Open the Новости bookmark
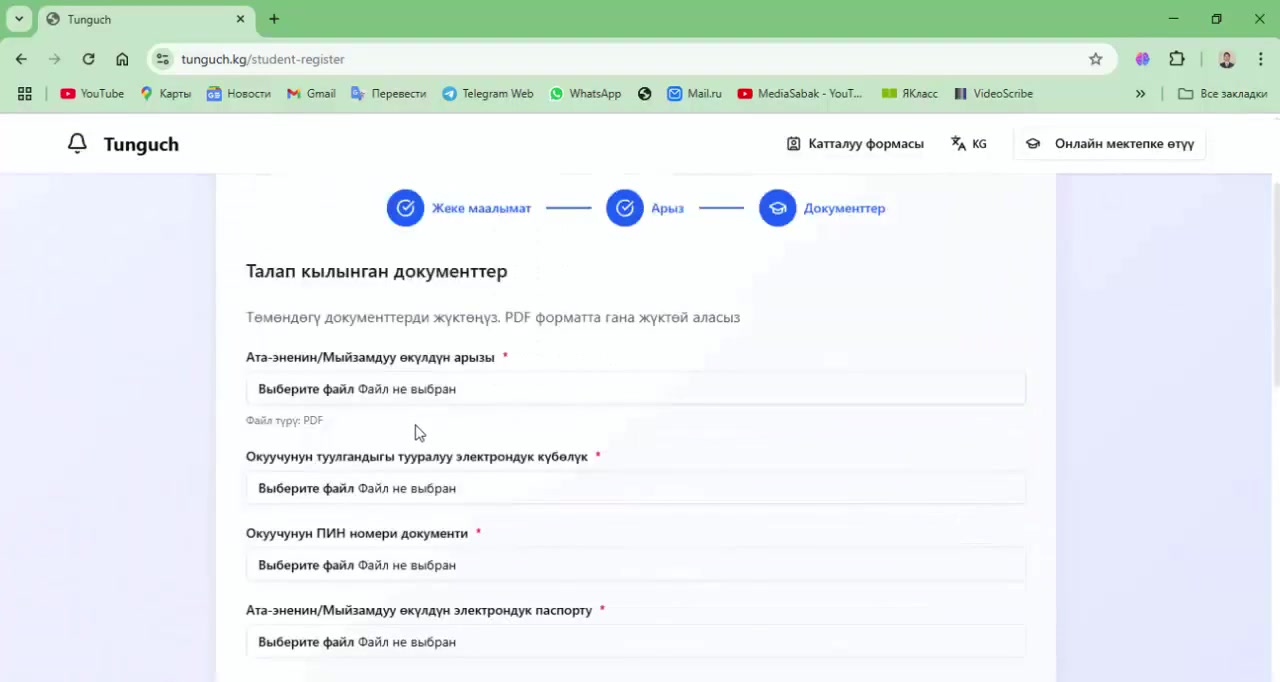Screen dimensions: 1280x682 pos(238,93)
